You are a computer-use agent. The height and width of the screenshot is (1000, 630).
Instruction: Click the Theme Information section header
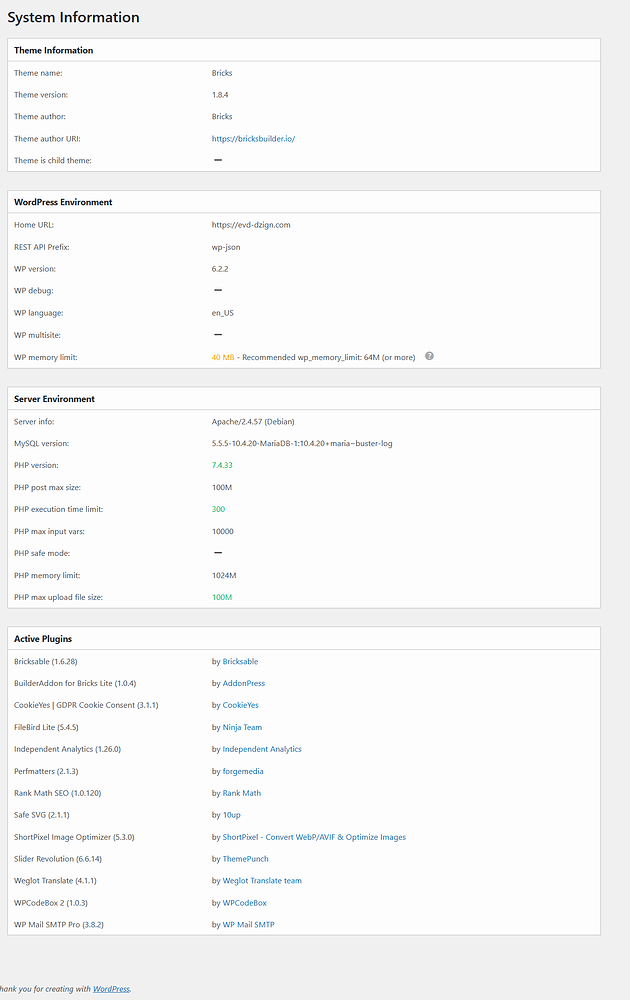click(54, 50)
